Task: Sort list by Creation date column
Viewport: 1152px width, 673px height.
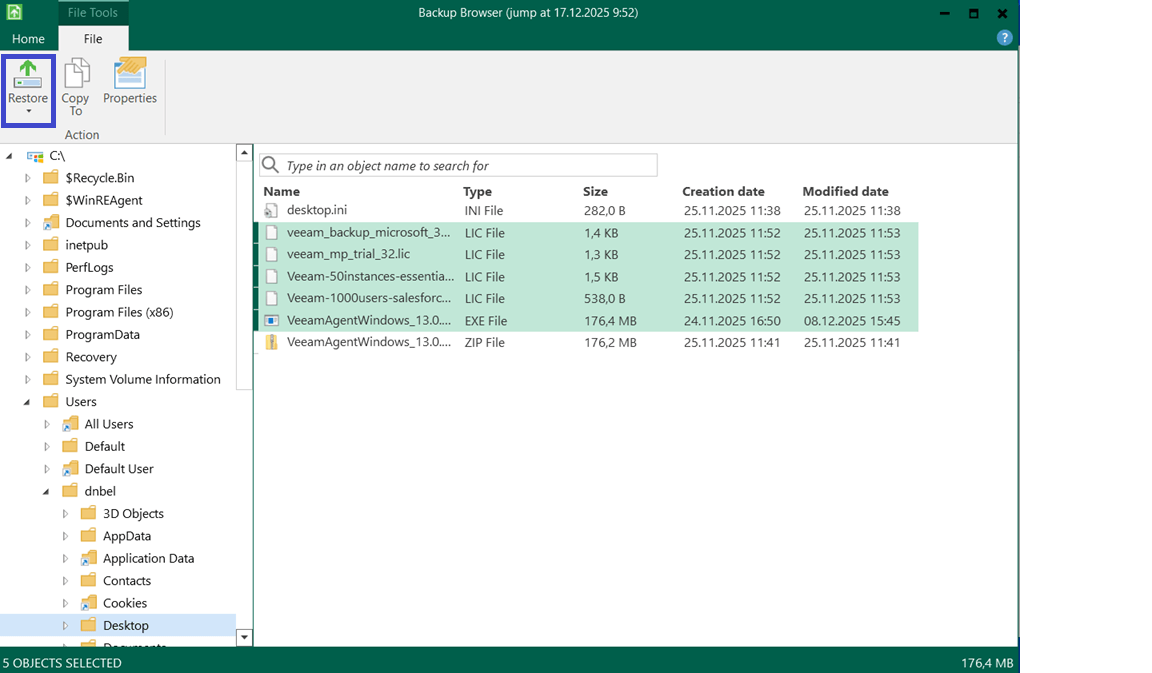Action: click(x=723, y=191)
